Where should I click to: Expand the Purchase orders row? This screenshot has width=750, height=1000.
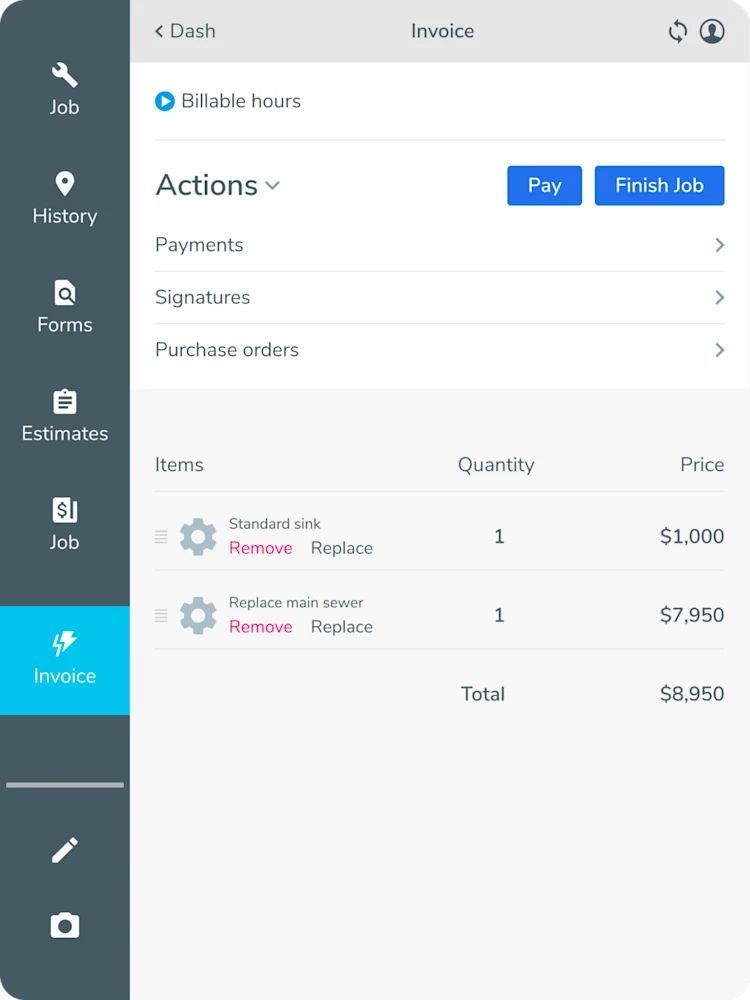[439, 349]
